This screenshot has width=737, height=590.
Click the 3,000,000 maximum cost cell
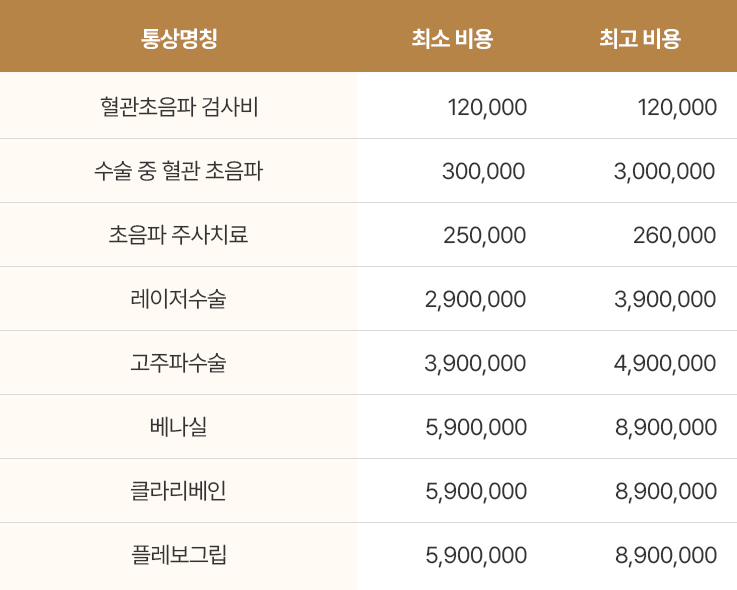pyautogui.click(x=664, y=171)
